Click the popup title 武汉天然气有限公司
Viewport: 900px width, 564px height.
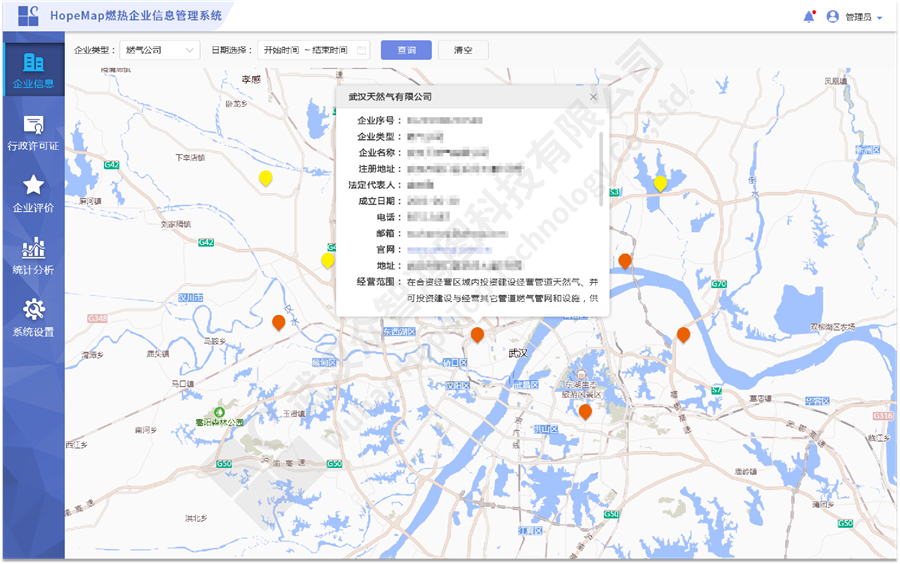point(390,97)
